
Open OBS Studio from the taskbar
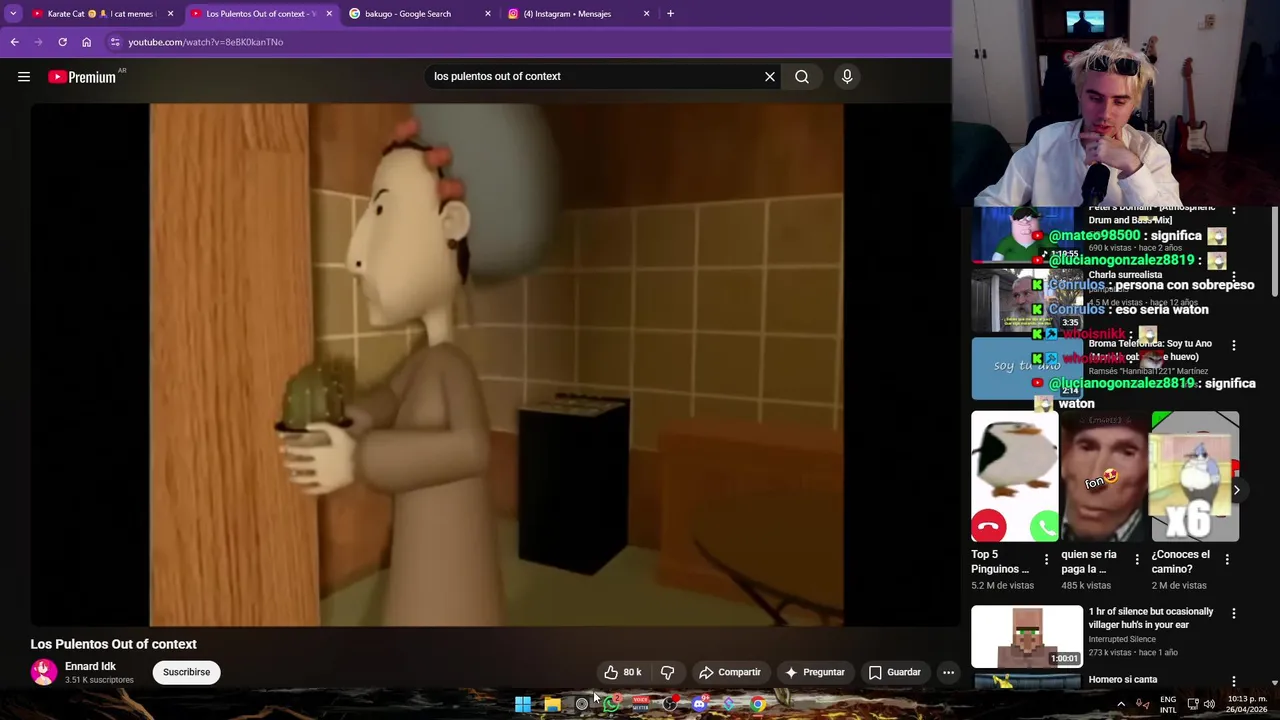coord(670,704)
